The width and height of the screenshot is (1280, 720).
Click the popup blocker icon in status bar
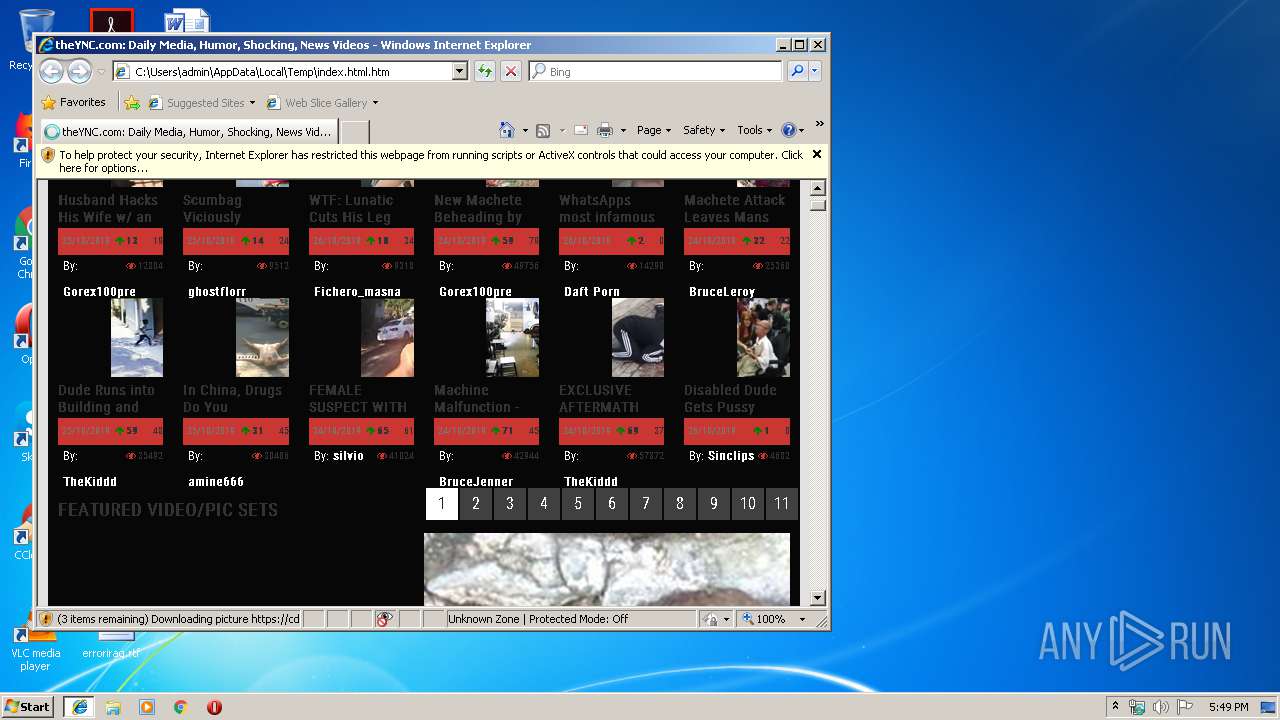[x=385, y=619]
